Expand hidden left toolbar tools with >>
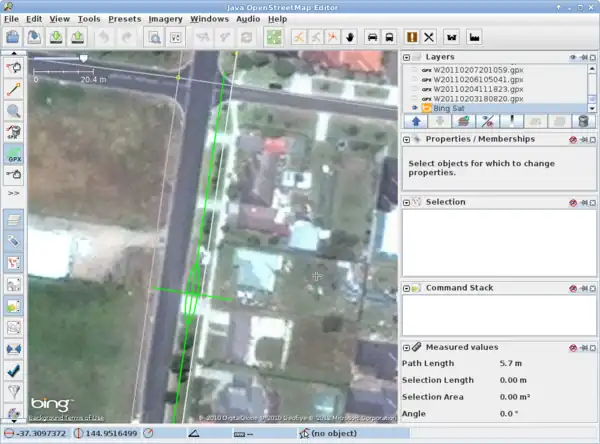600x444 pixels. coord(14,192)
